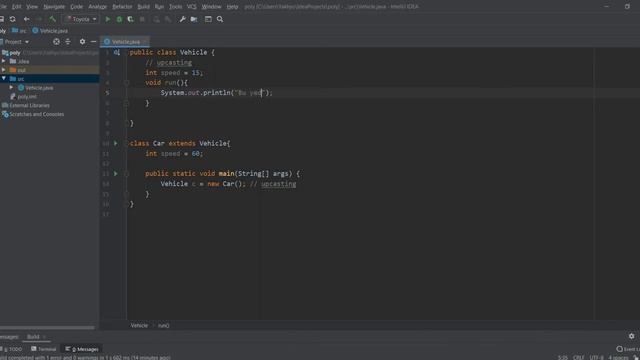This screenshot has height=360, width=640.
Task: Click the 4 spaces indent status entry
Action: (x=618, y=358)
